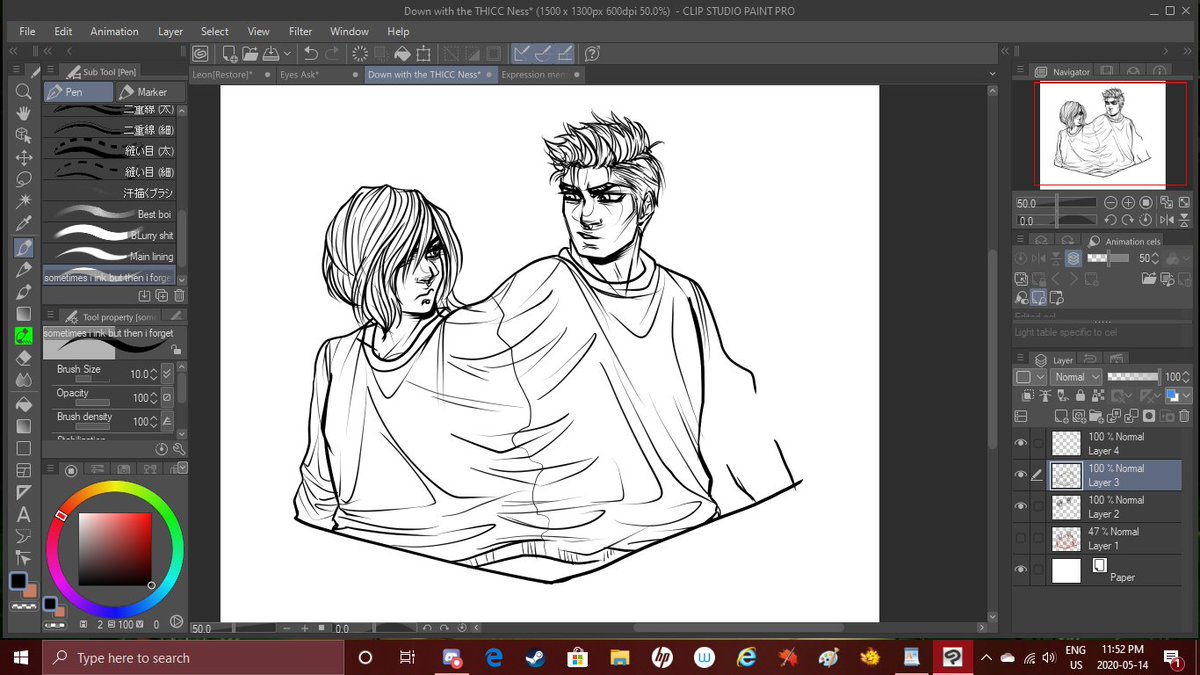
Task: Select the Pen tool in toolbar
Action: coord(24,247)
